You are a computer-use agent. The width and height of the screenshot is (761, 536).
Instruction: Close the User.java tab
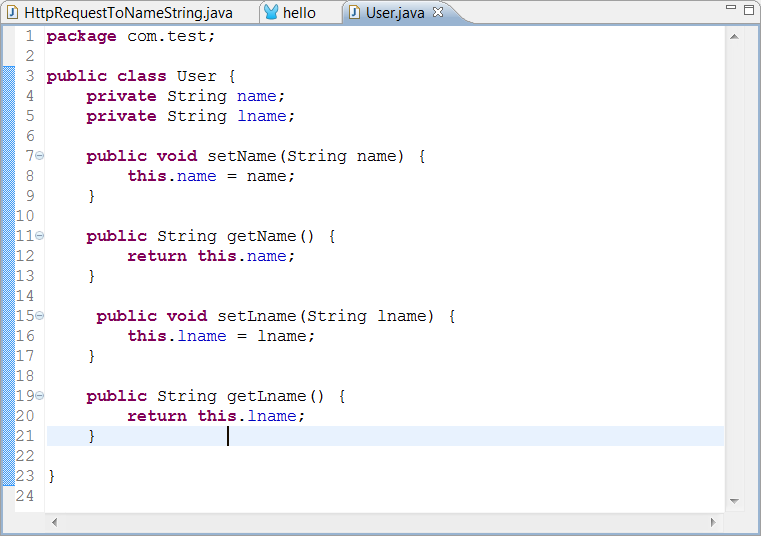(438, 12)
